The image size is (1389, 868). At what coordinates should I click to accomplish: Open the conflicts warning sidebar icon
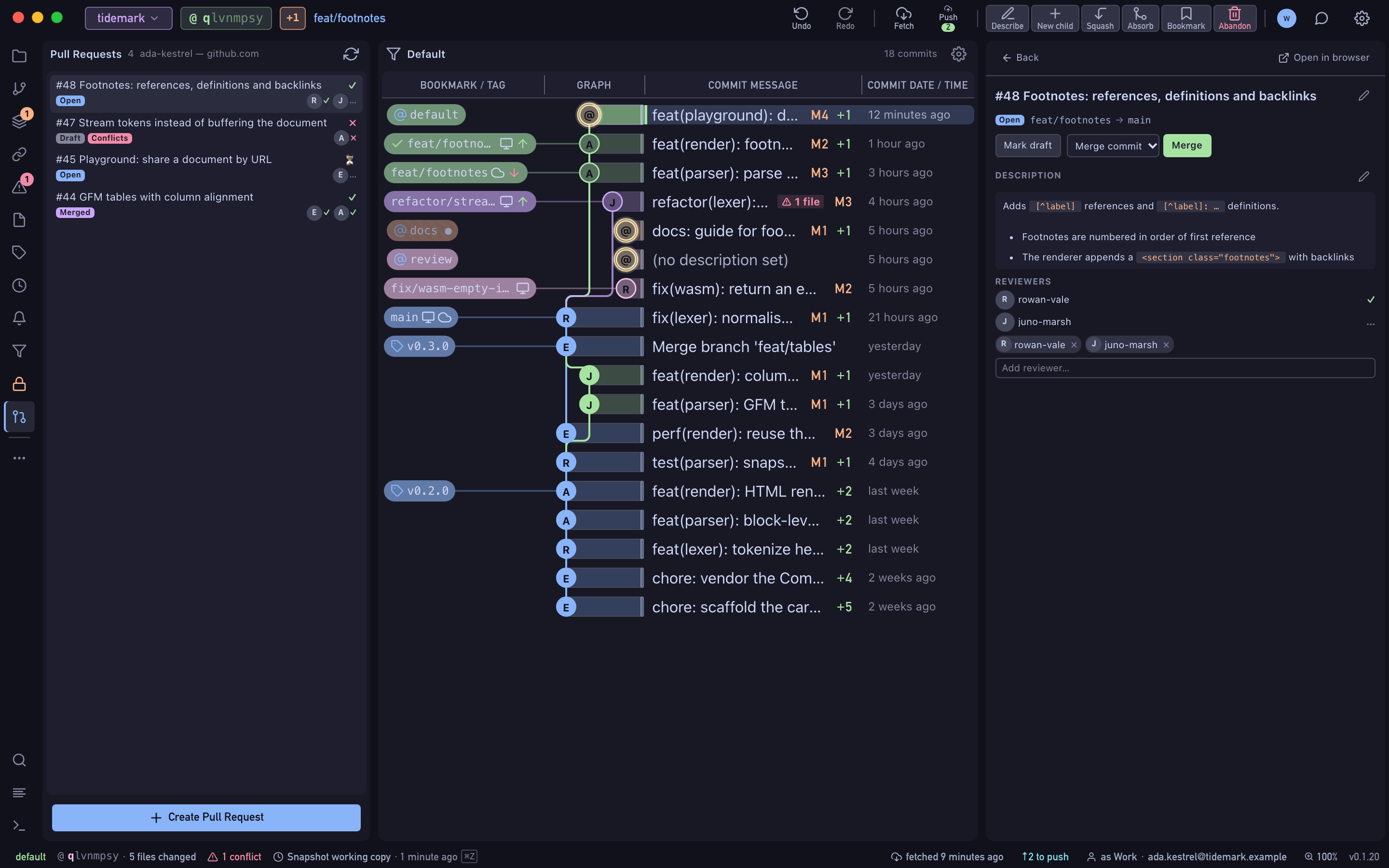click(19, 187)
